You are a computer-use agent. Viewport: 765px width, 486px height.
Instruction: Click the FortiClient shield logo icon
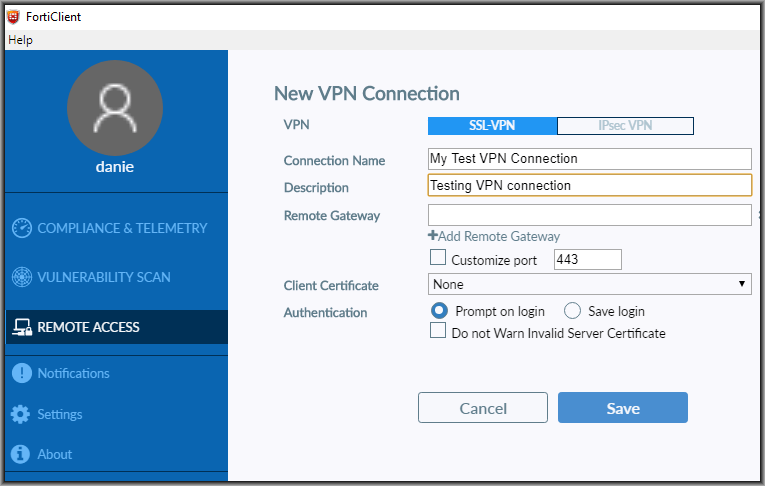coord(13,17)
